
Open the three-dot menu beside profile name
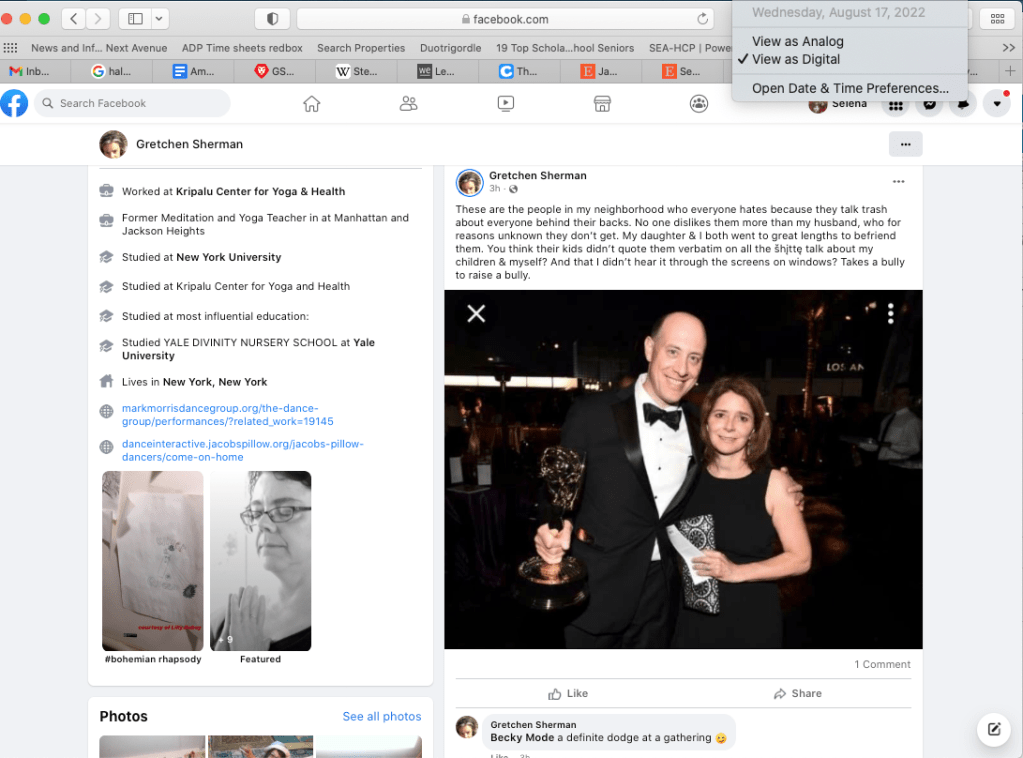905,144
